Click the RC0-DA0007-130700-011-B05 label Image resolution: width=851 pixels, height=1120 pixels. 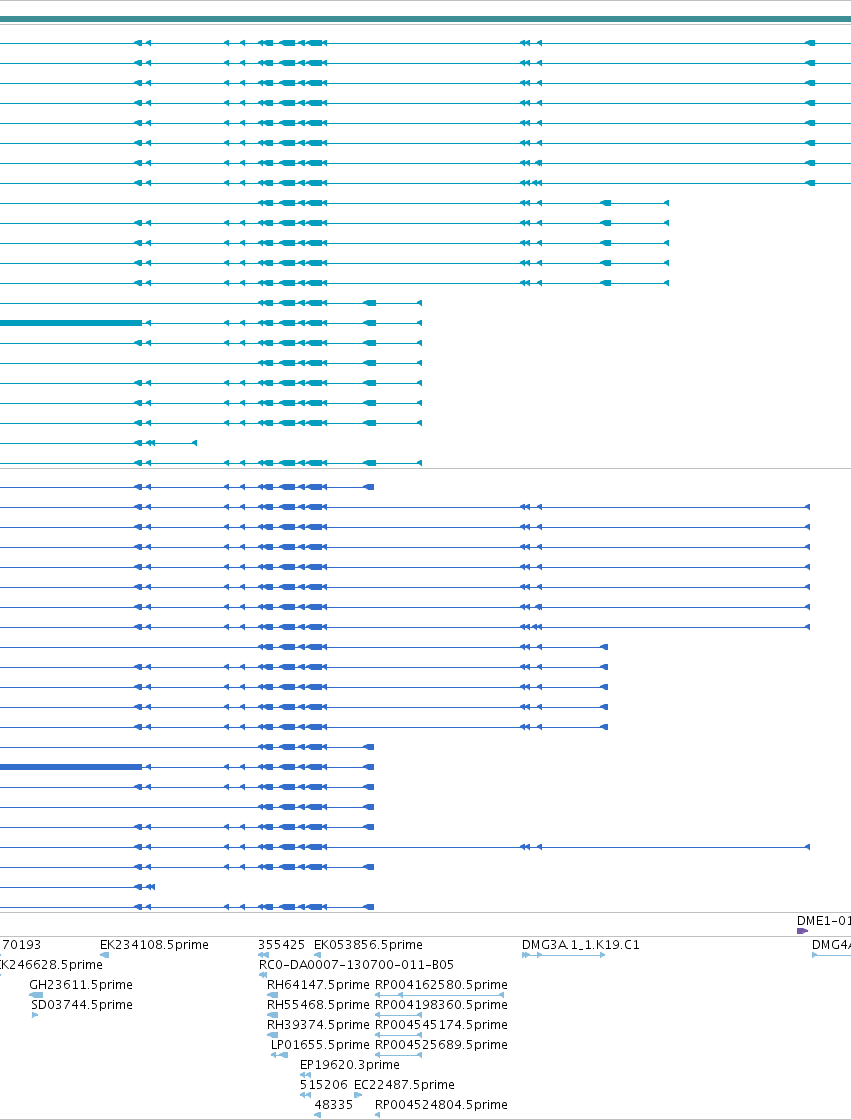[356, 964]
